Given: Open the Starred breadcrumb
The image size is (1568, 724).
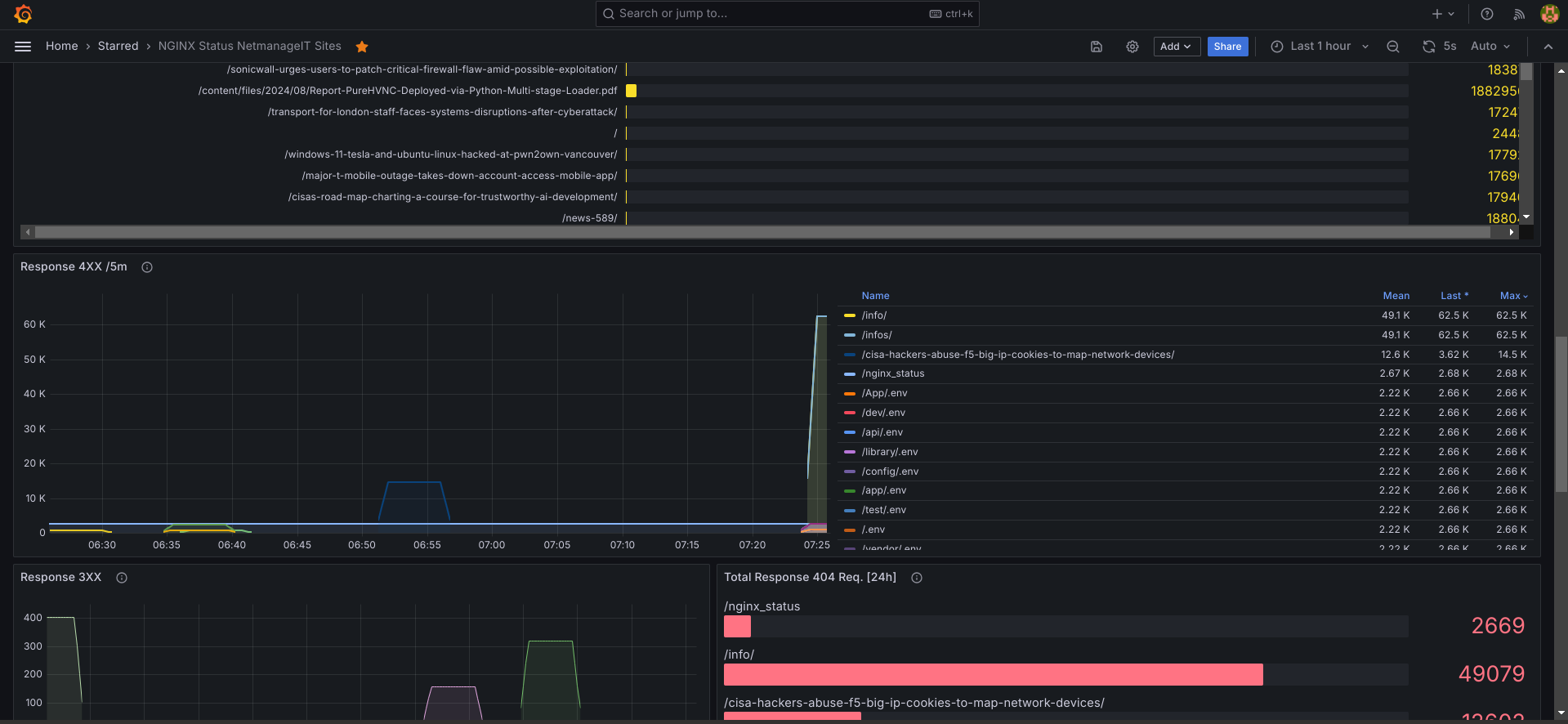Looking at the screenshot, I should [x=118, y=47].
